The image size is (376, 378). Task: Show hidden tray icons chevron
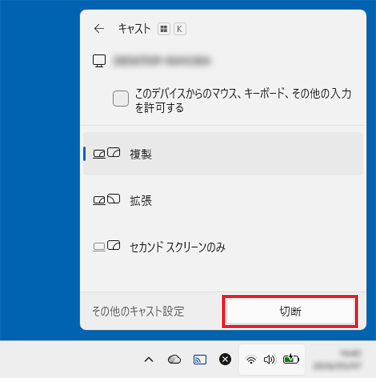click(149, 360)
